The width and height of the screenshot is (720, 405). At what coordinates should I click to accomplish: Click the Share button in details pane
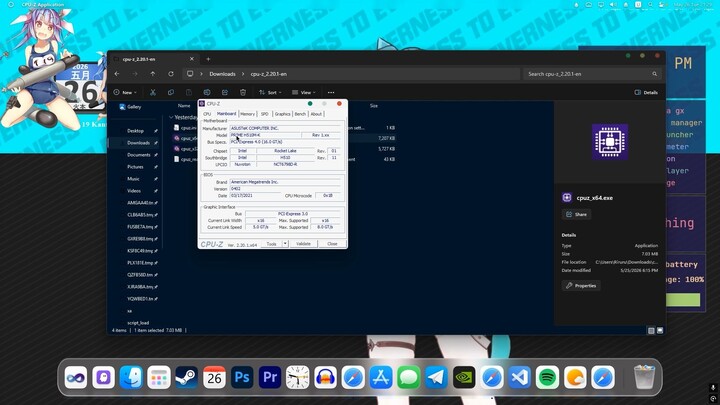(x=576, y=214)
